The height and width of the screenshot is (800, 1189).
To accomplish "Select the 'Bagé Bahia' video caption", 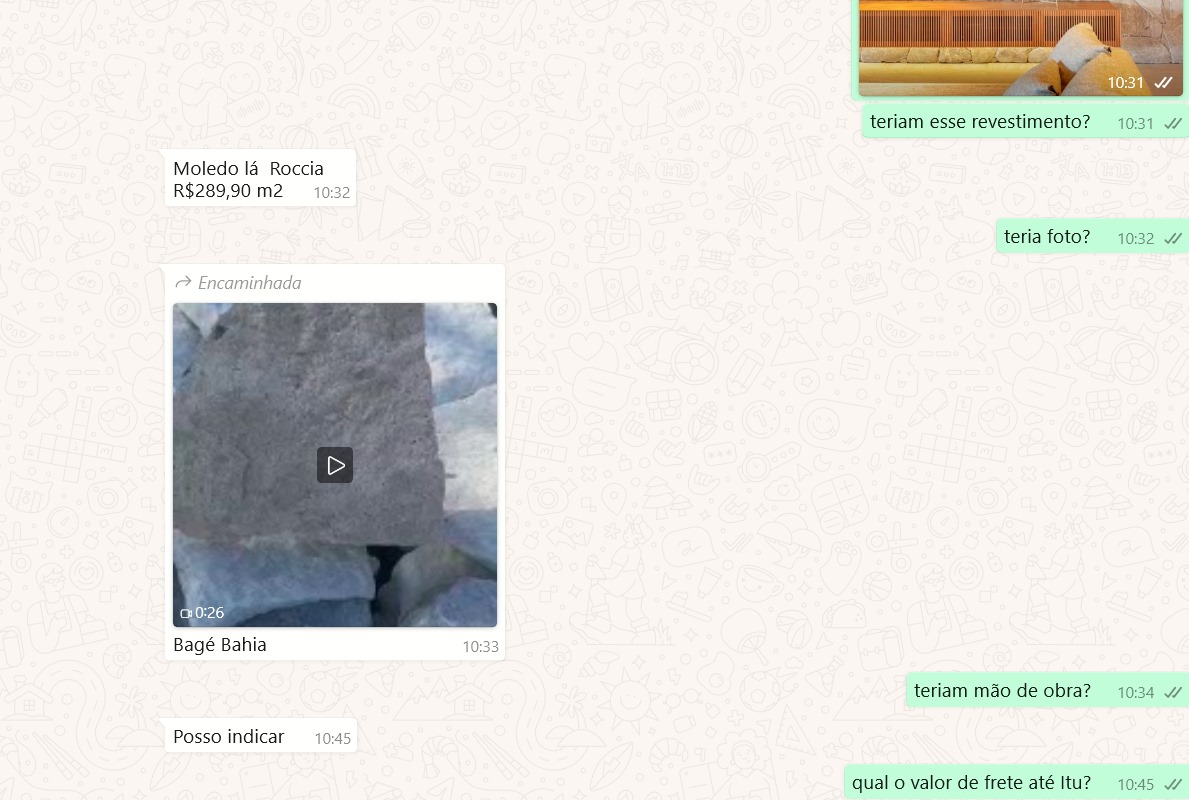I will [220, 645].
